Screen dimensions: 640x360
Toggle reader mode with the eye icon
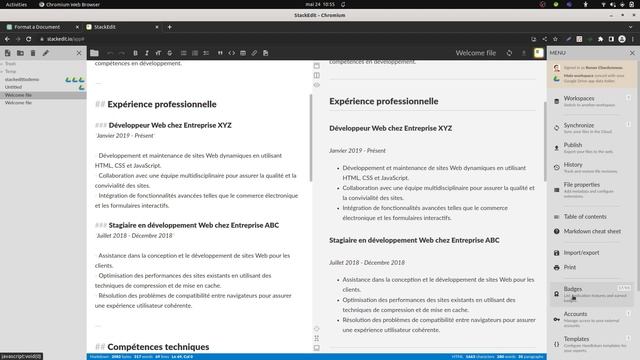point(317,85)
